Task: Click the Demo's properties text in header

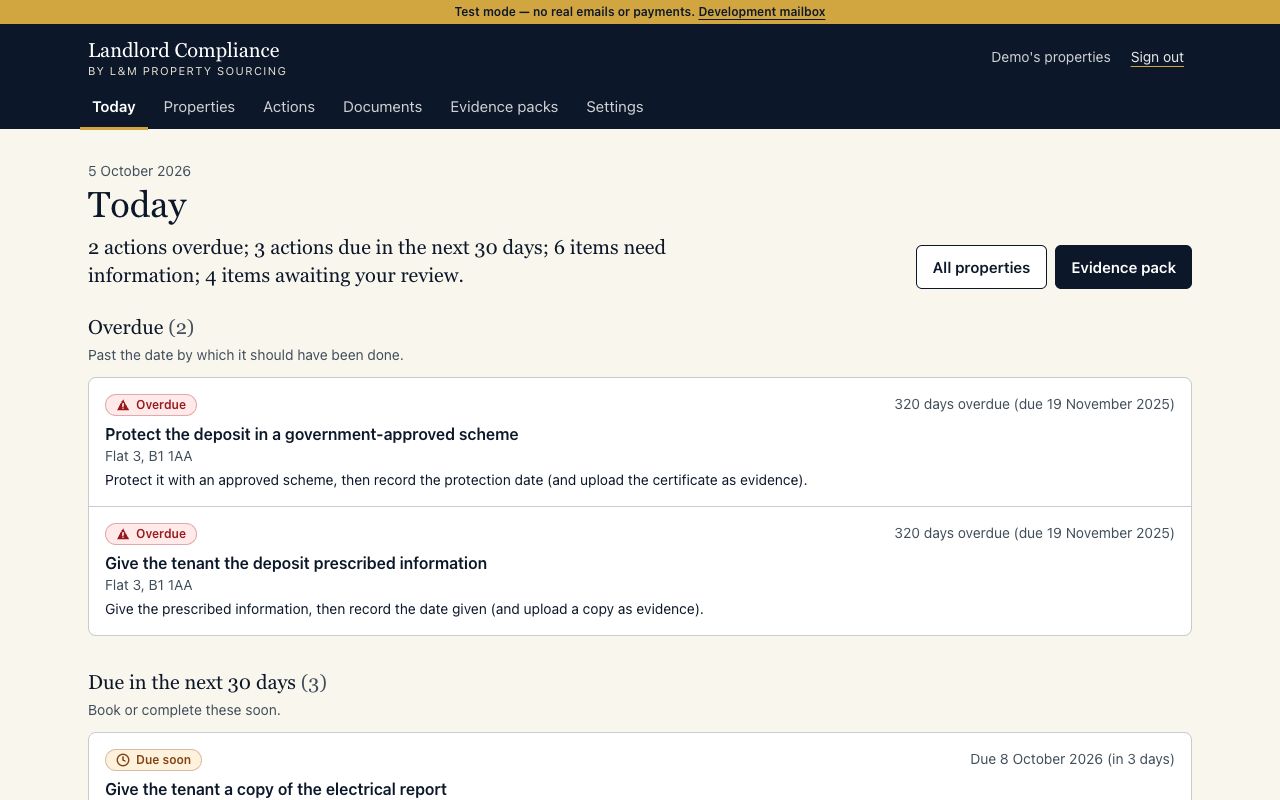Action: [1051, 57]
